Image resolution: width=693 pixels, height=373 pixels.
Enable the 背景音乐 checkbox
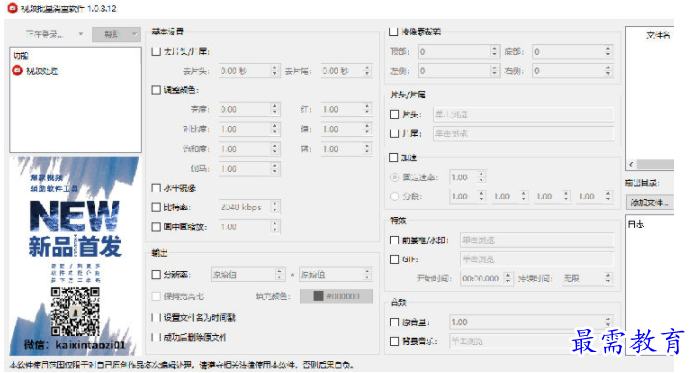pyautogui.click(x=394, y=341)
